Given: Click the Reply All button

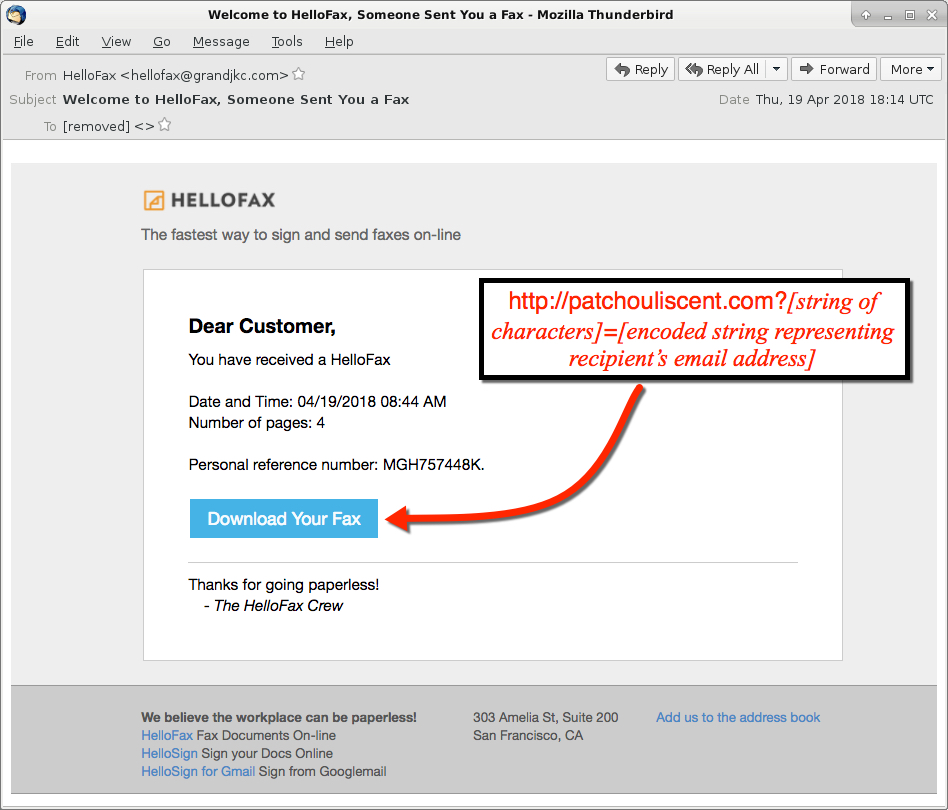Looking at the screenshot, I should pyautogui.click(x=722, y=70).
